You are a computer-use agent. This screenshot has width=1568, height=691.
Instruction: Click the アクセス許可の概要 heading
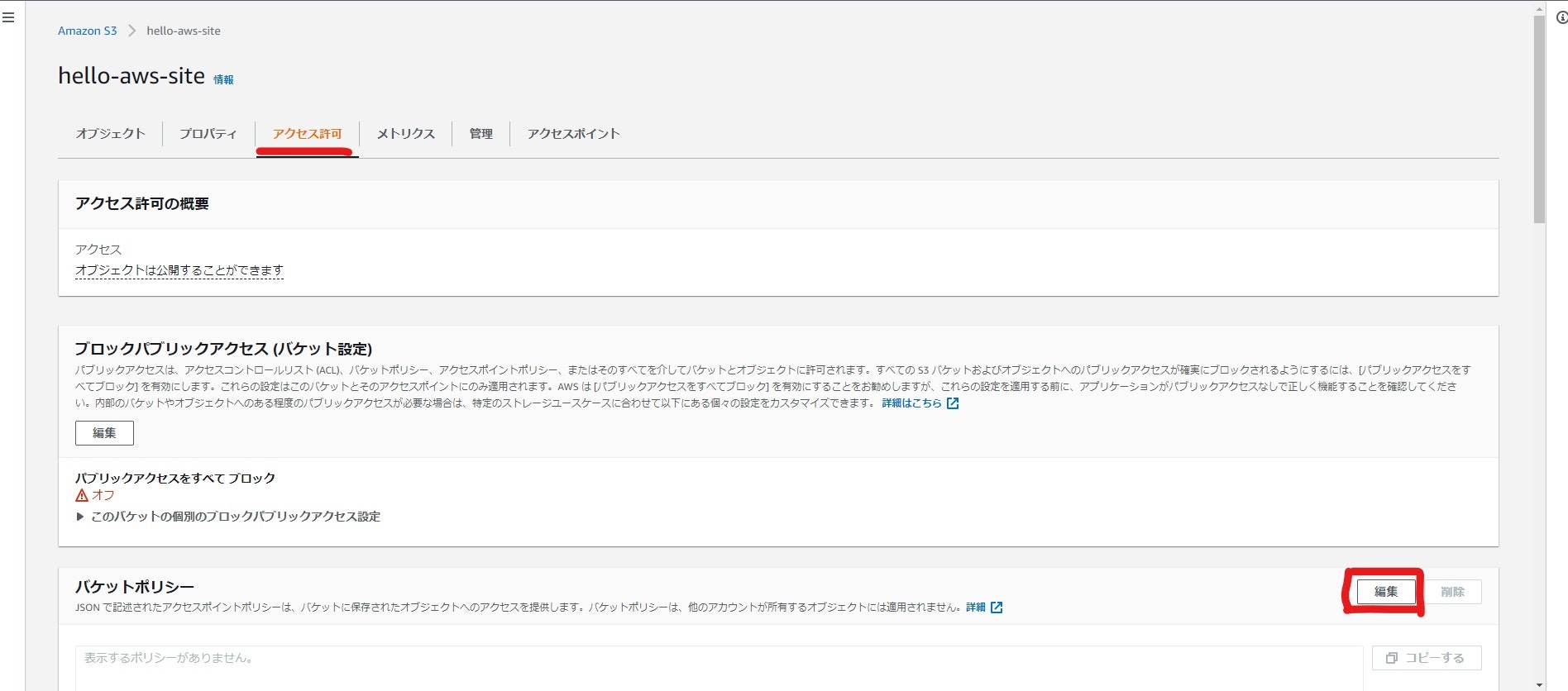click(x=142, y=204)
